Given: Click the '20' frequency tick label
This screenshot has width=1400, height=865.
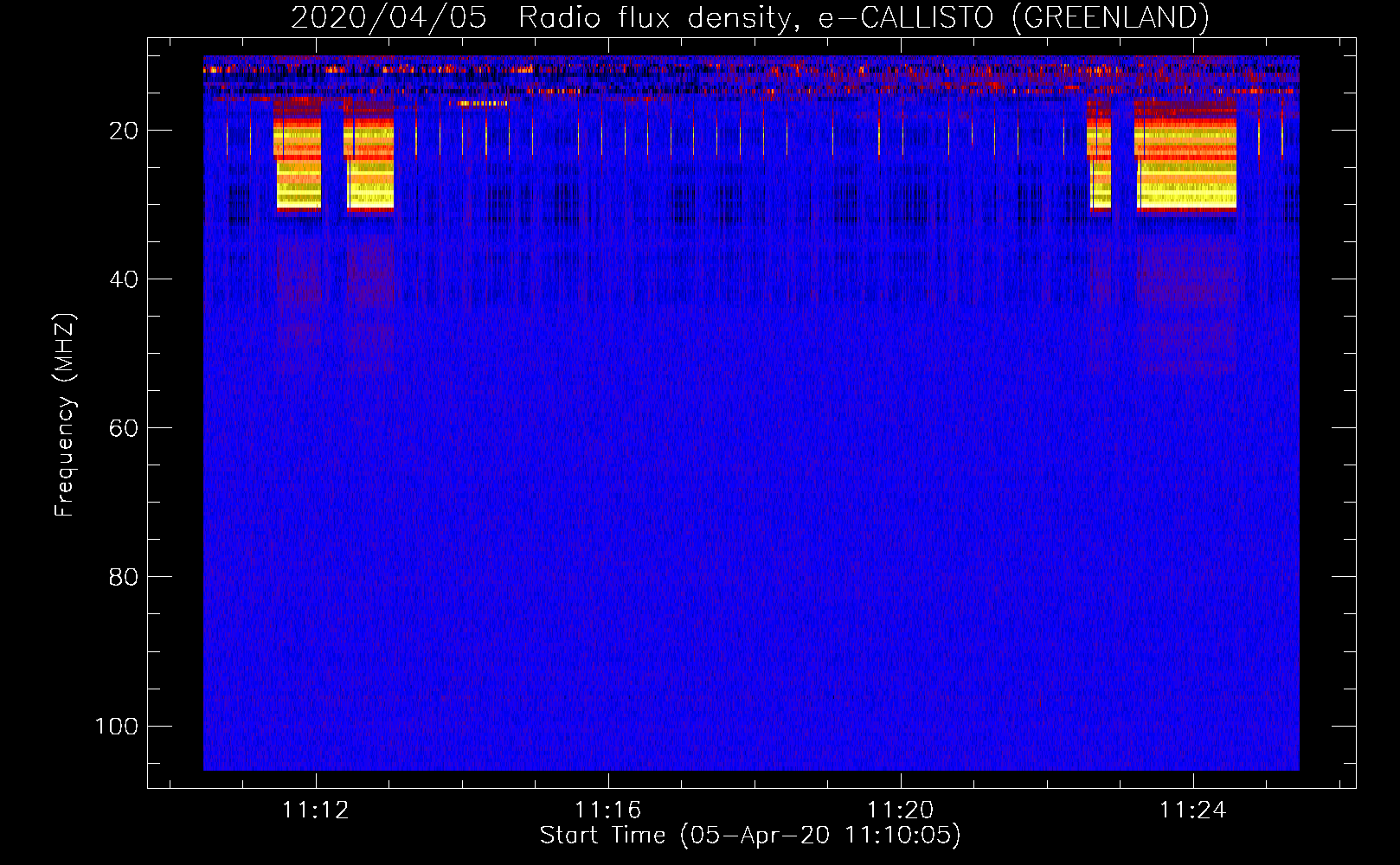Looking at the screenshot, I should [124, 131].
